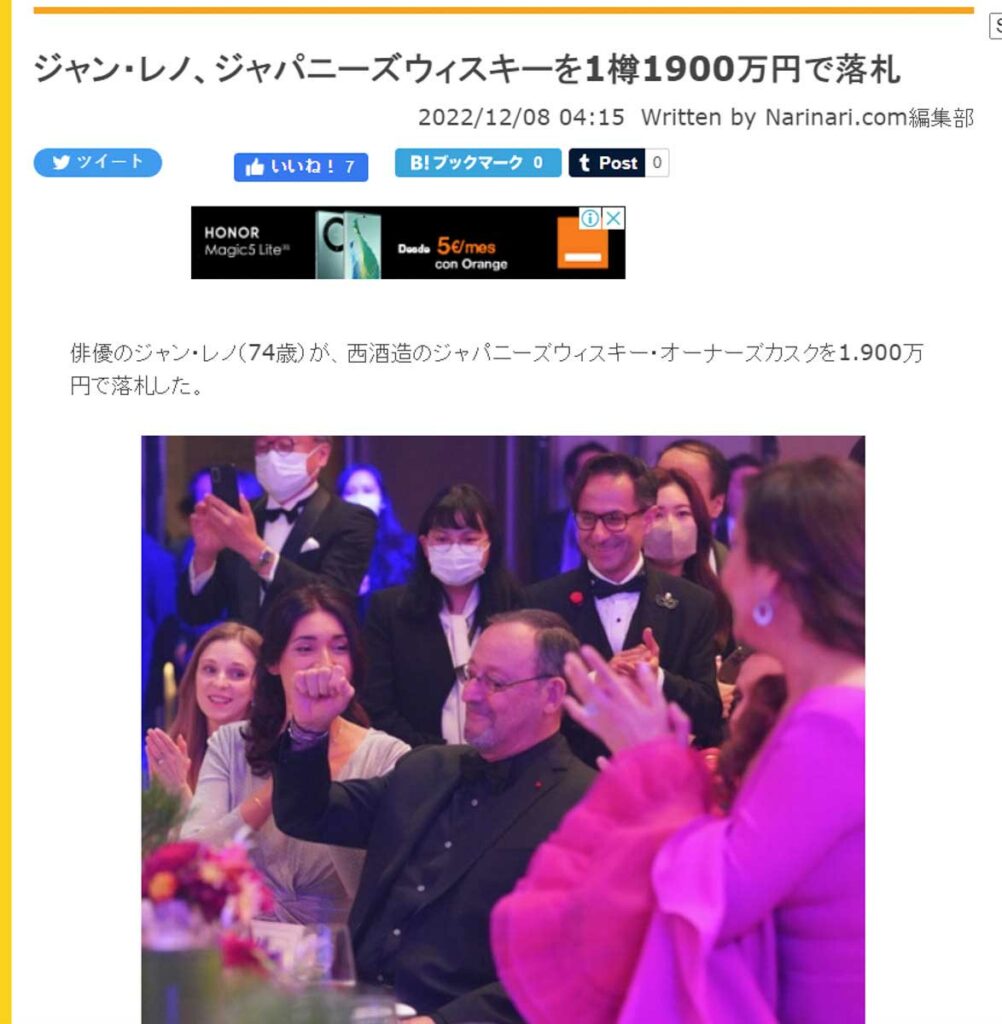Like the article with いいね! button
1002x1024 pixels.
(x=301, y=167)
